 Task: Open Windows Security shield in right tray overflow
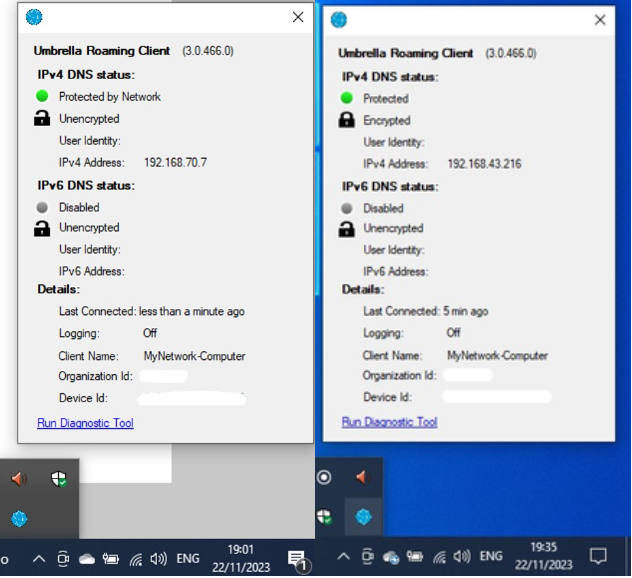324,517
